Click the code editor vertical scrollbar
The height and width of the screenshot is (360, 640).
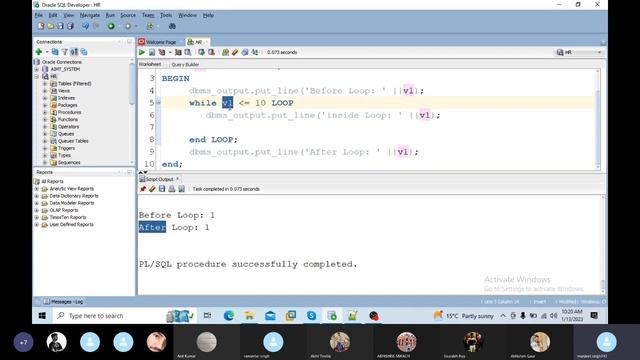[598, 118]
